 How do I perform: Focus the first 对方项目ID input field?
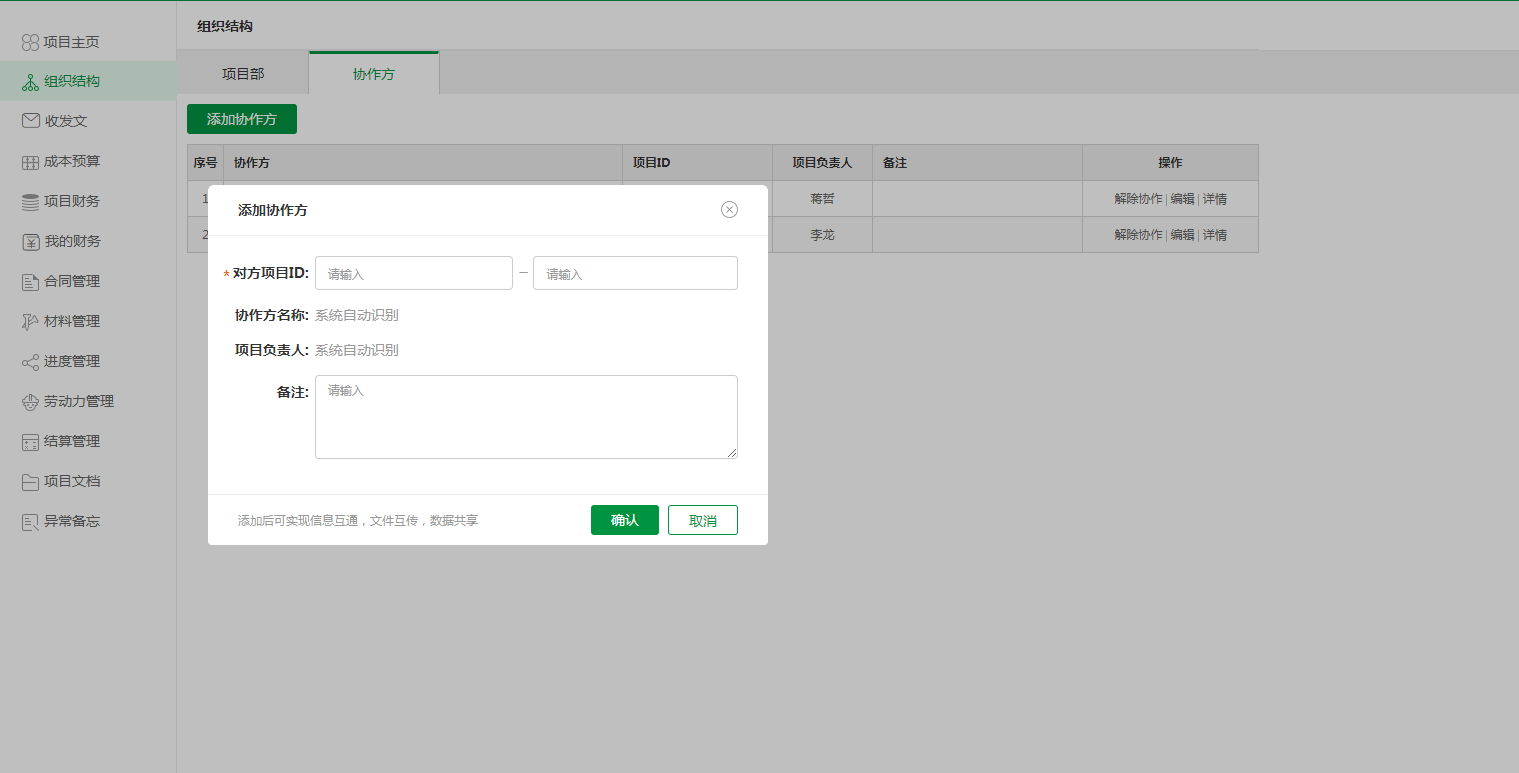tap(414, 273)
